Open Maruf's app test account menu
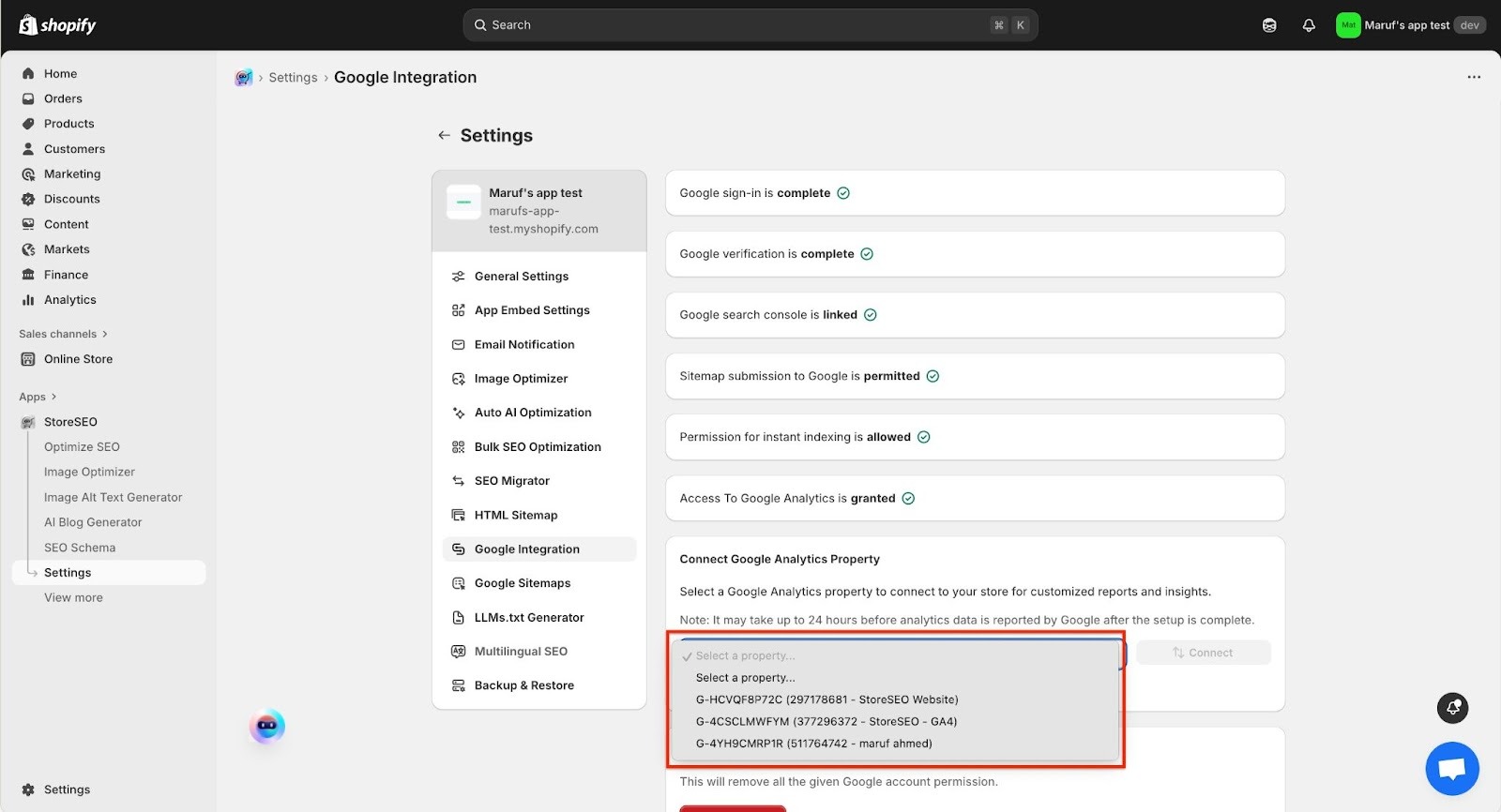This screenshot has height=812, width=1501. pos(1410,25)
